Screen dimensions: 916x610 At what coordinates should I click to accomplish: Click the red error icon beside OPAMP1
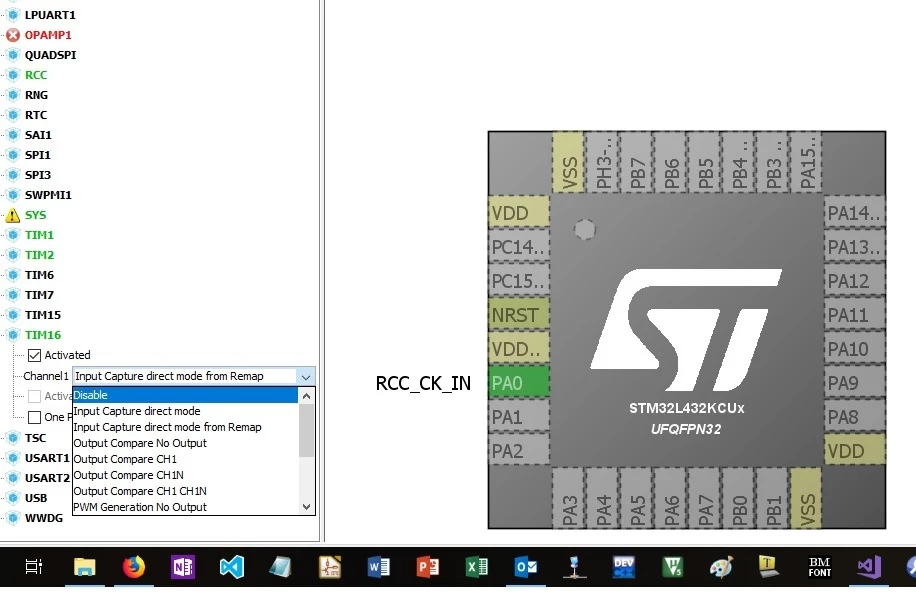tap(13, 35)
